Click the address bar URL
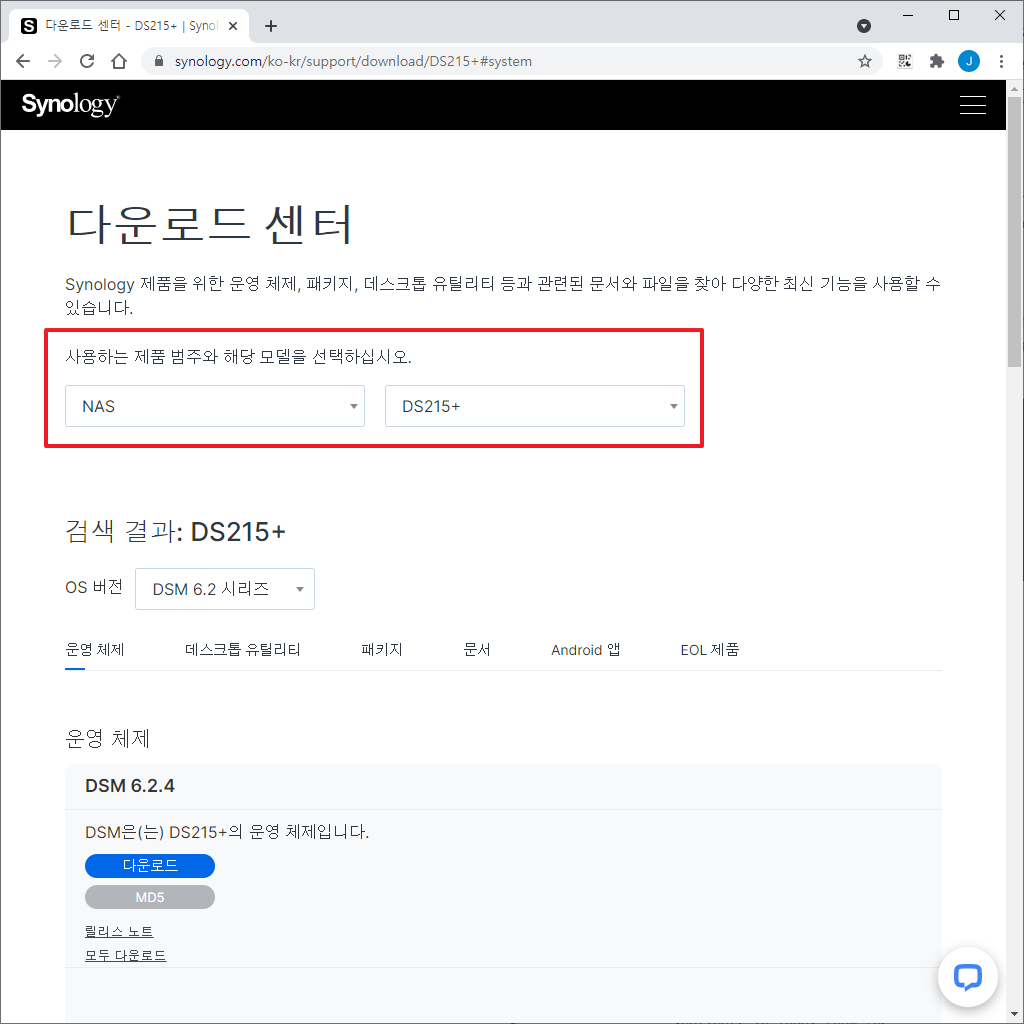1024x1024 pixels. click(x=353, y=61)
